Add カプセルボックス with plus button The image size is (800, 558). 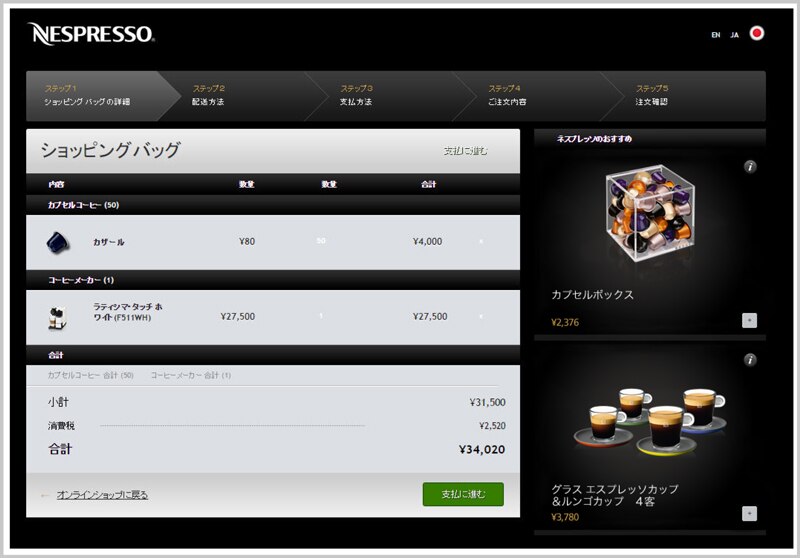click(749, 320)
